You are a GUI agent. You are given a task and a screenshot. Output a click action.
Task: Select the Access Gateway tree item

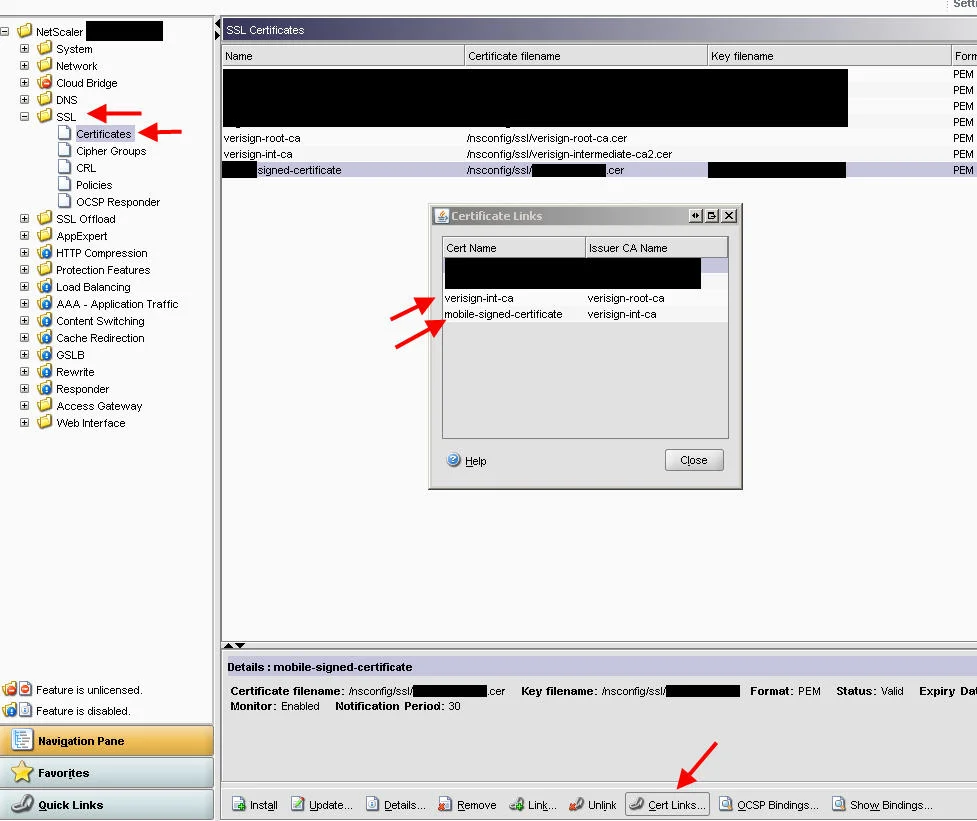pyautogui.click(x=99, y=406)
